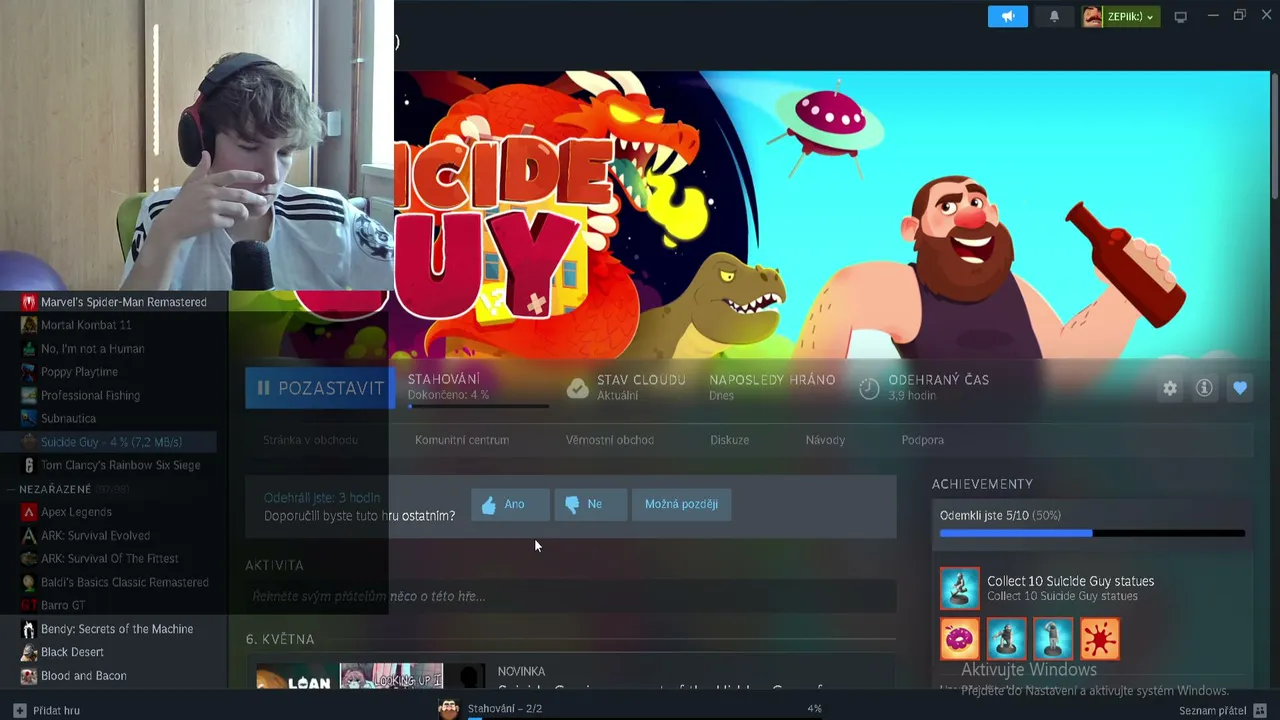
Task: Click the Bendy game icon
Action: (x=29, y=629)
